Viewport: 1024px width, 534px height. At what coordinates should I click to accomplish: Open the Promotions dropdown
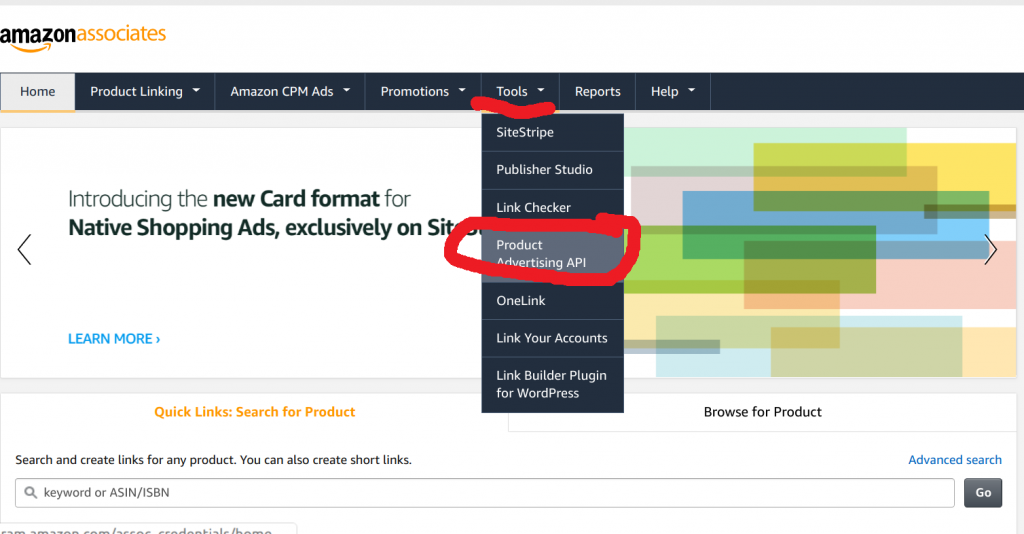coord(423,92)
